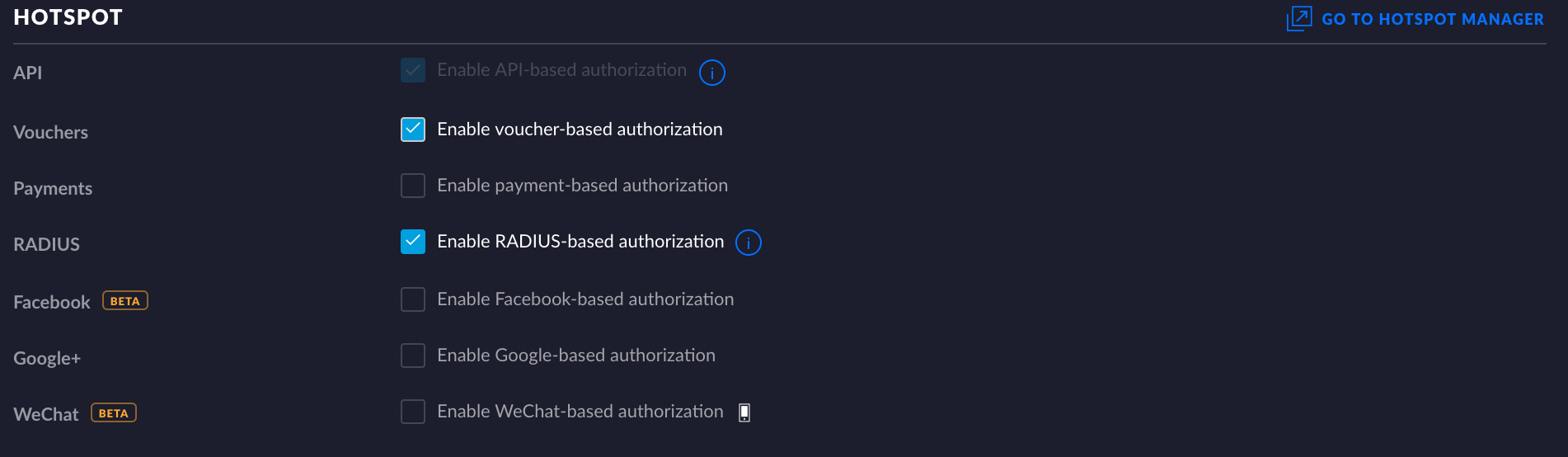Click the Facebook BETA badge

(x=124, y=301)
